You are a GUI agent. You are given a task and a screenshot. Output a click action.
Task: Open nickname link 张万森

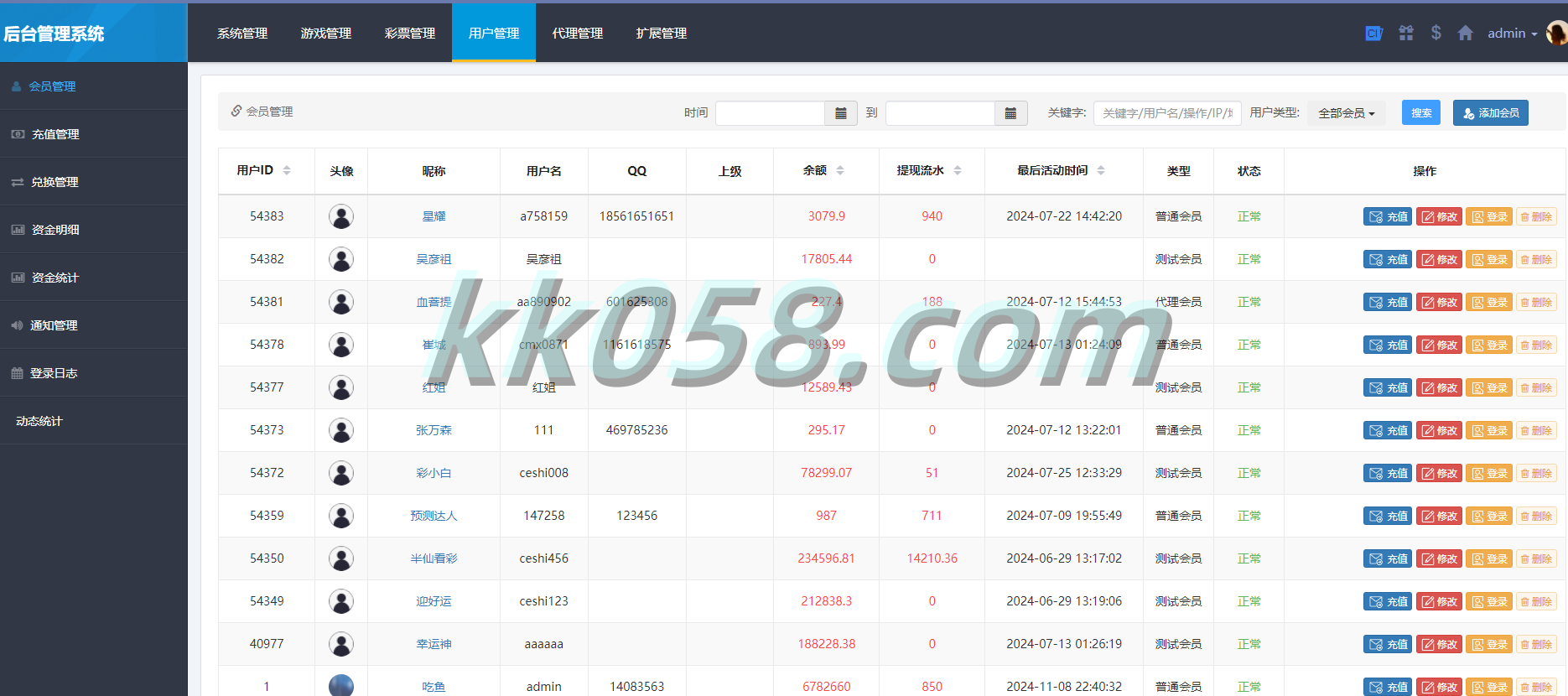coord(434,430)
